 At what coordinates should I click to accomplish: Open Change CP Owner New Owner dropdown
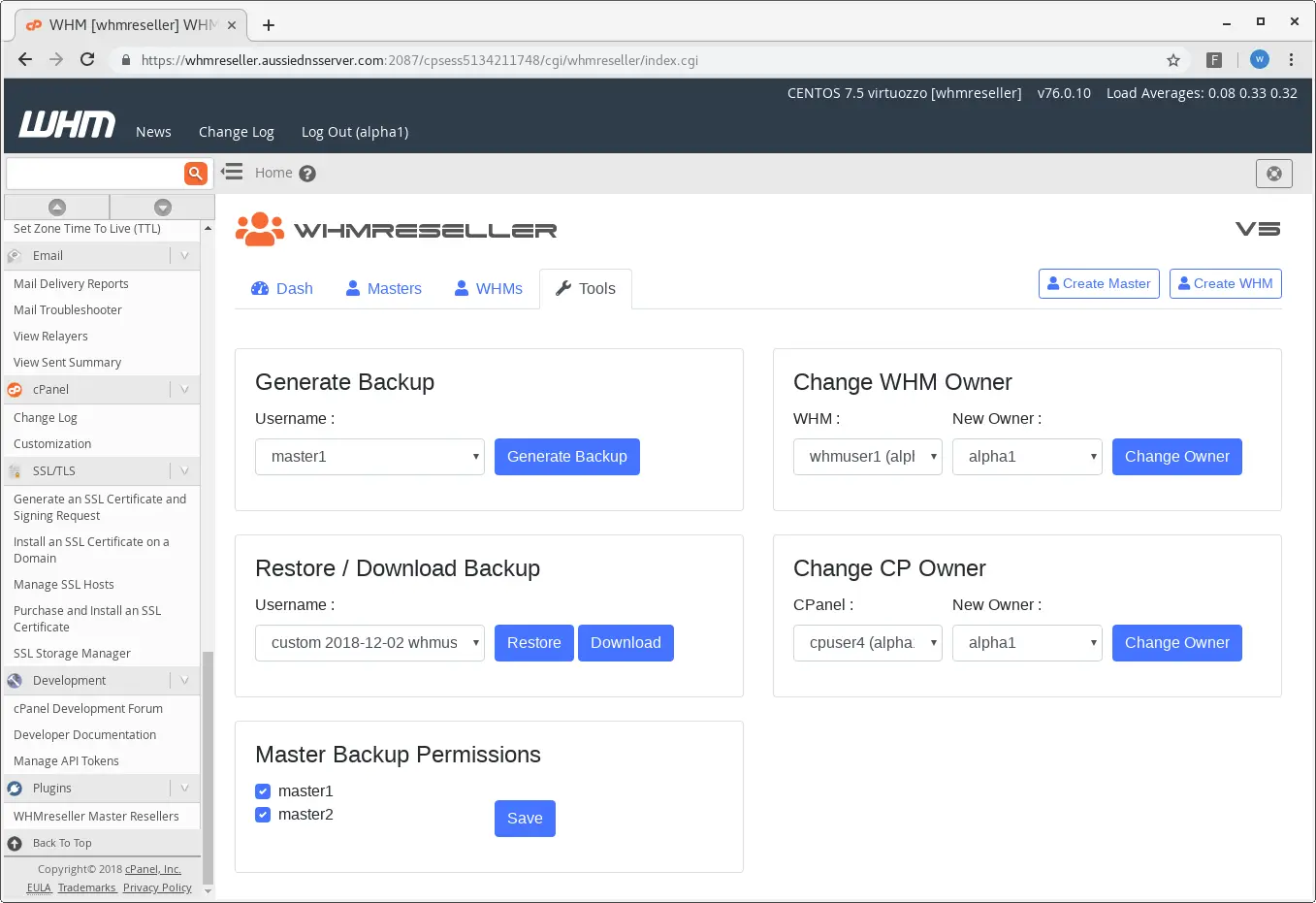point(1027,643)
